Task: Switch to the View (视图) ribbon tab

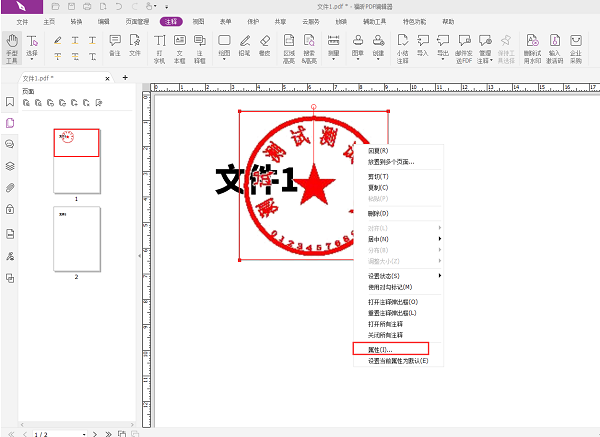Action: [199, 20]
